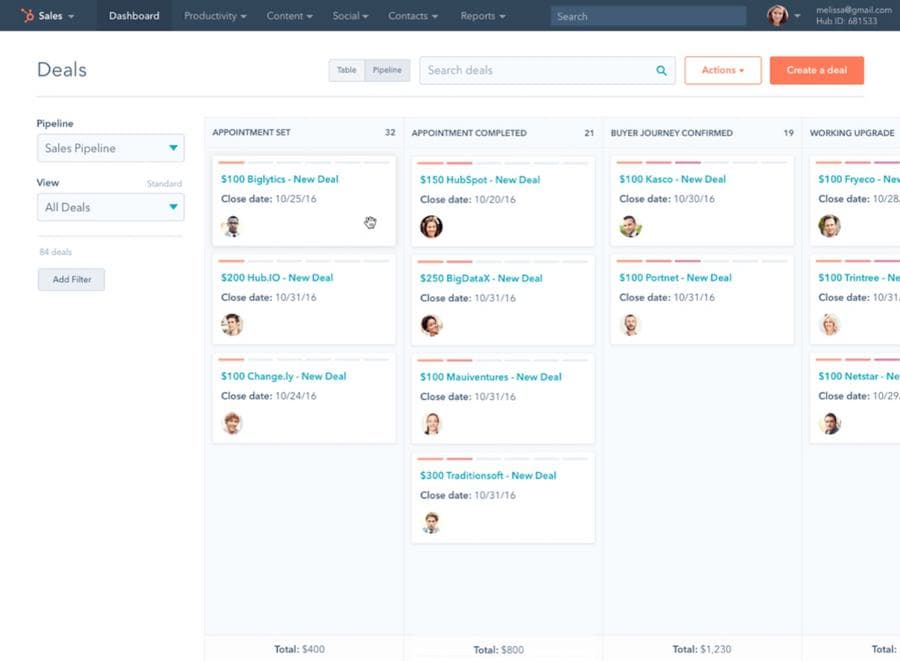900x661 pixels.
Task: Open $100 Biglytics - New Deal link
Action: [280, 179]
